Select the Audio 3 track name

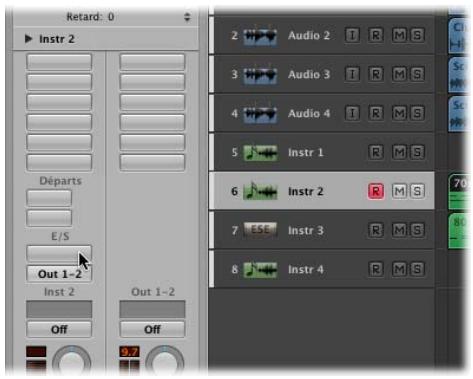click(x=309, y=74)
